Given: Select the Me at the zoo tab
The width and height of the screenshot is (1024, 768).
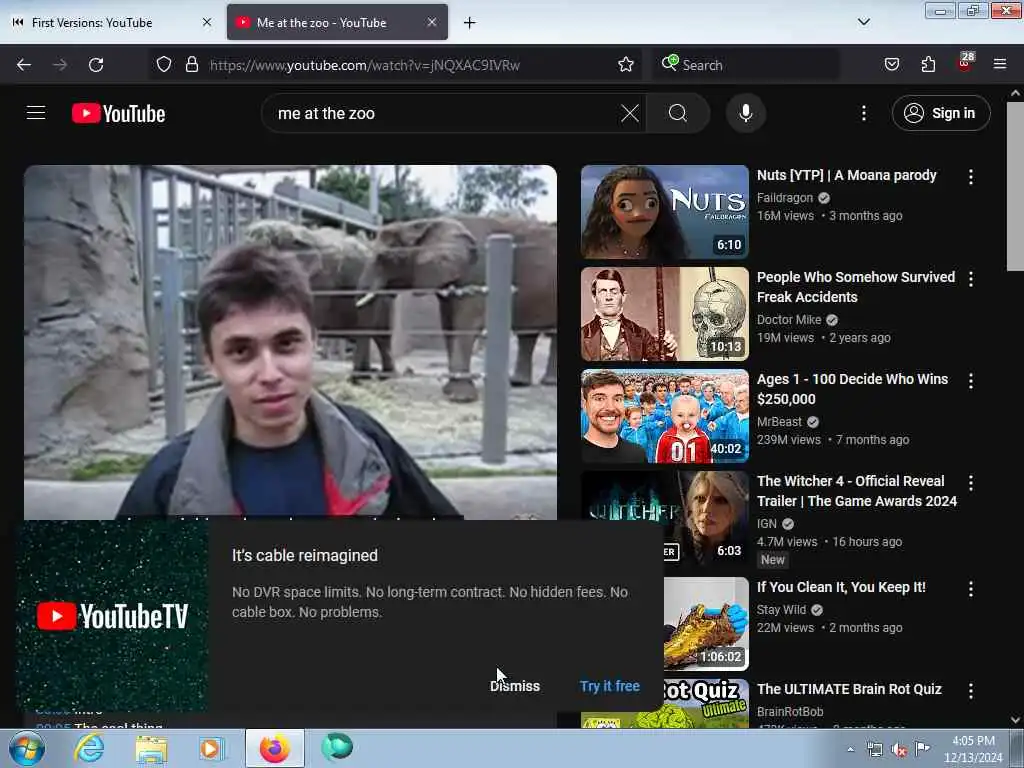Looking at the screenshot, I should 337,22.
